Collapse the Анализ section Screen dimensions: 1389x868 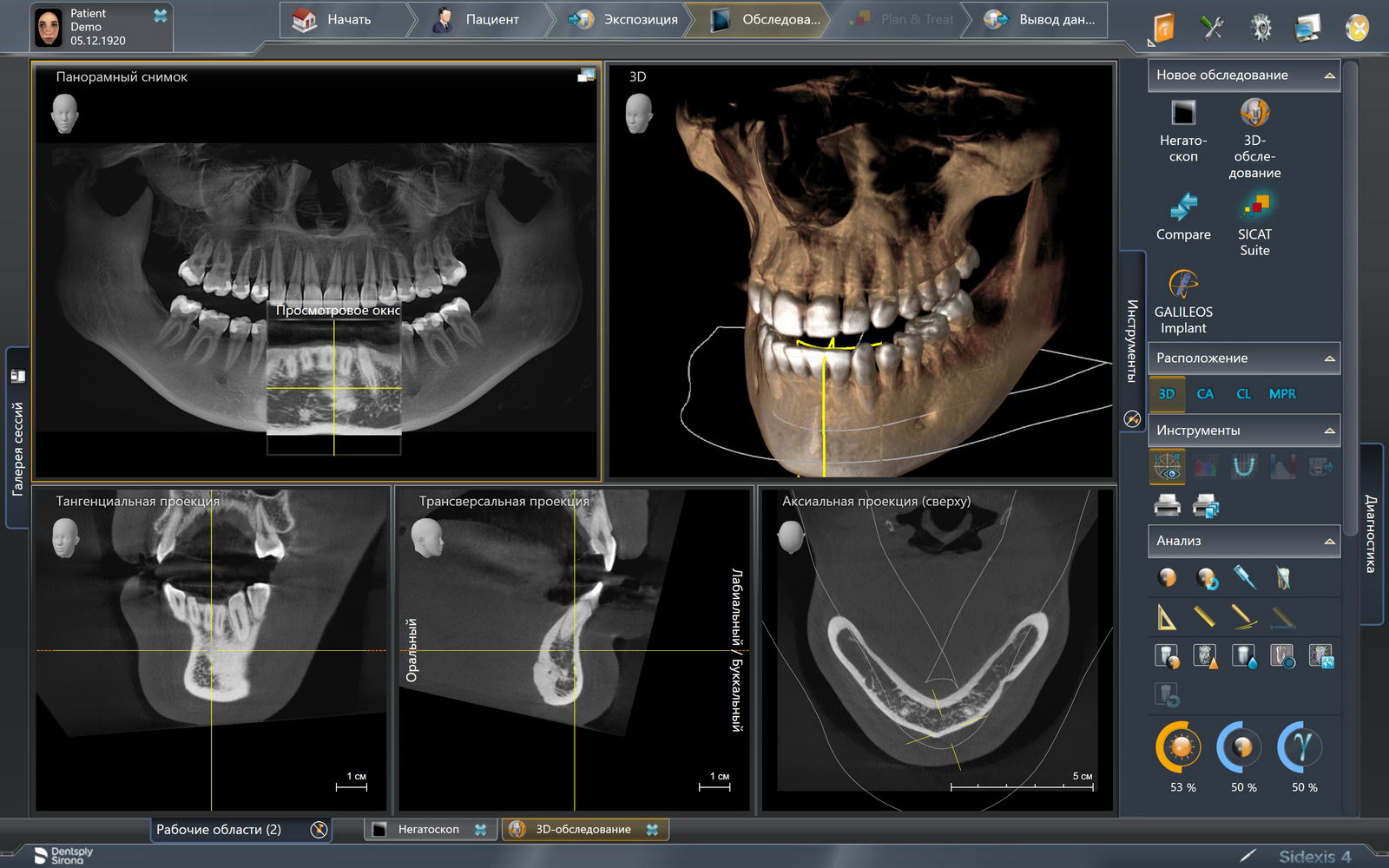pos(1329,541)
